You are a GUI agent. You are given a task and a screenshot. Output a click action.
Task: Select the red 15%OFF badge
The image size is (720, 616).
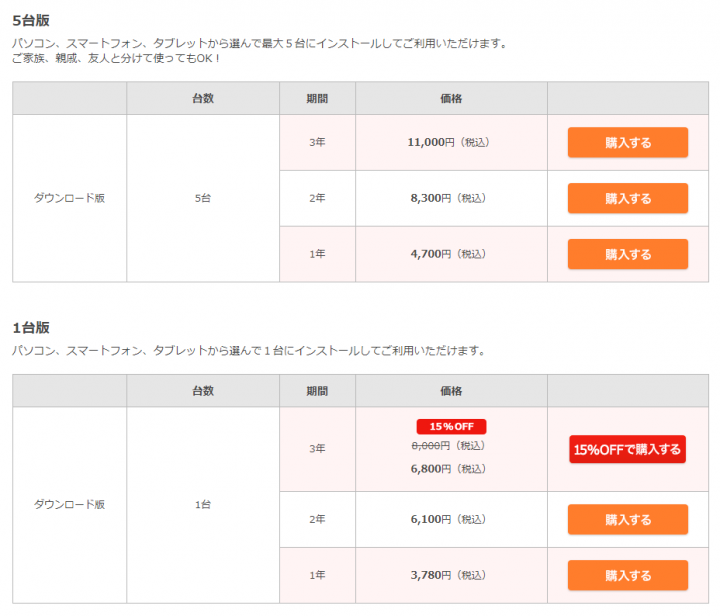pos(451,426)
